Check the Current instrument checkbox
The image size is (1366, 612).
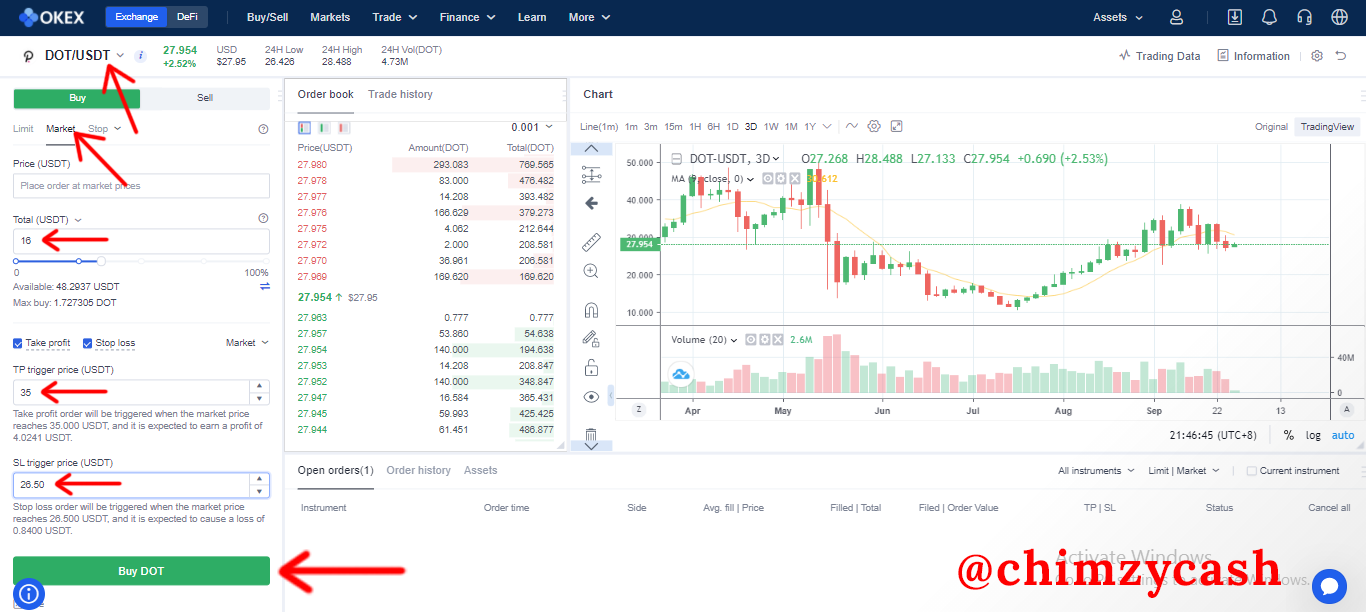click(1251, 471)
